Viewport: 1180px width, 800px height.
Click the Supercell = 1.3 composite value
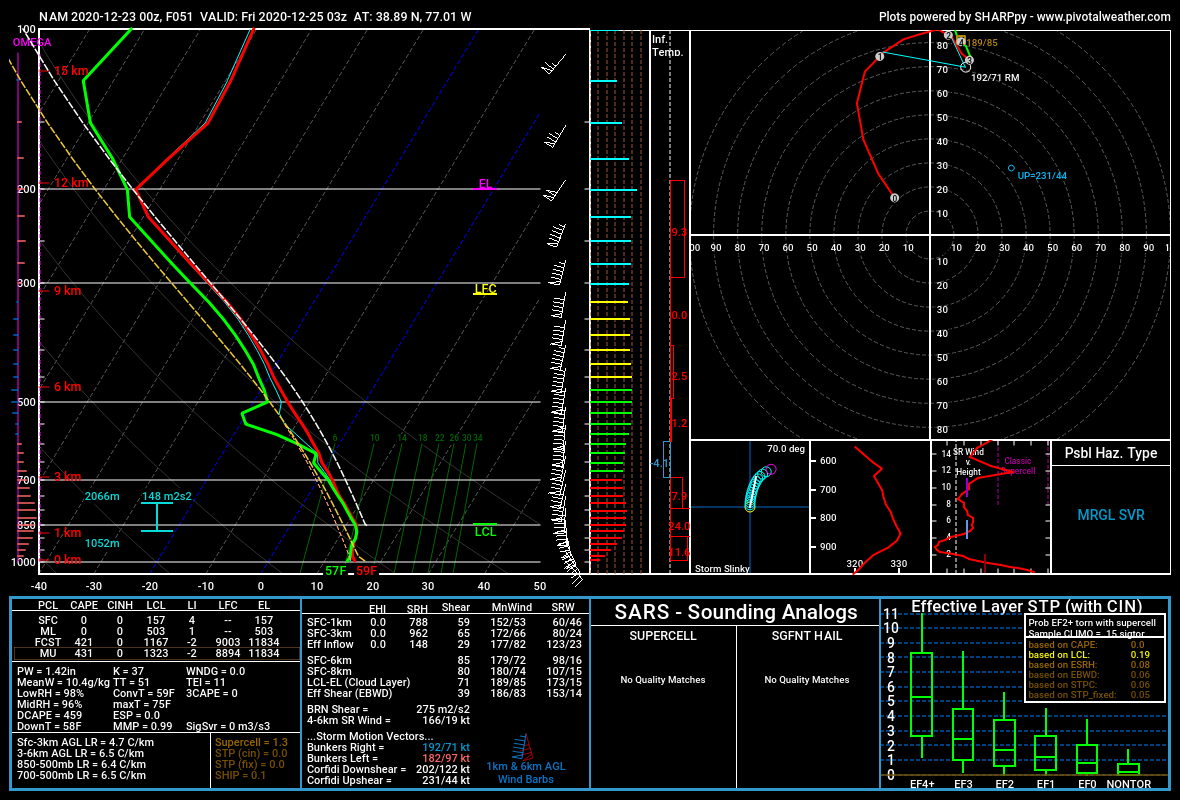(x=251, y=742)
